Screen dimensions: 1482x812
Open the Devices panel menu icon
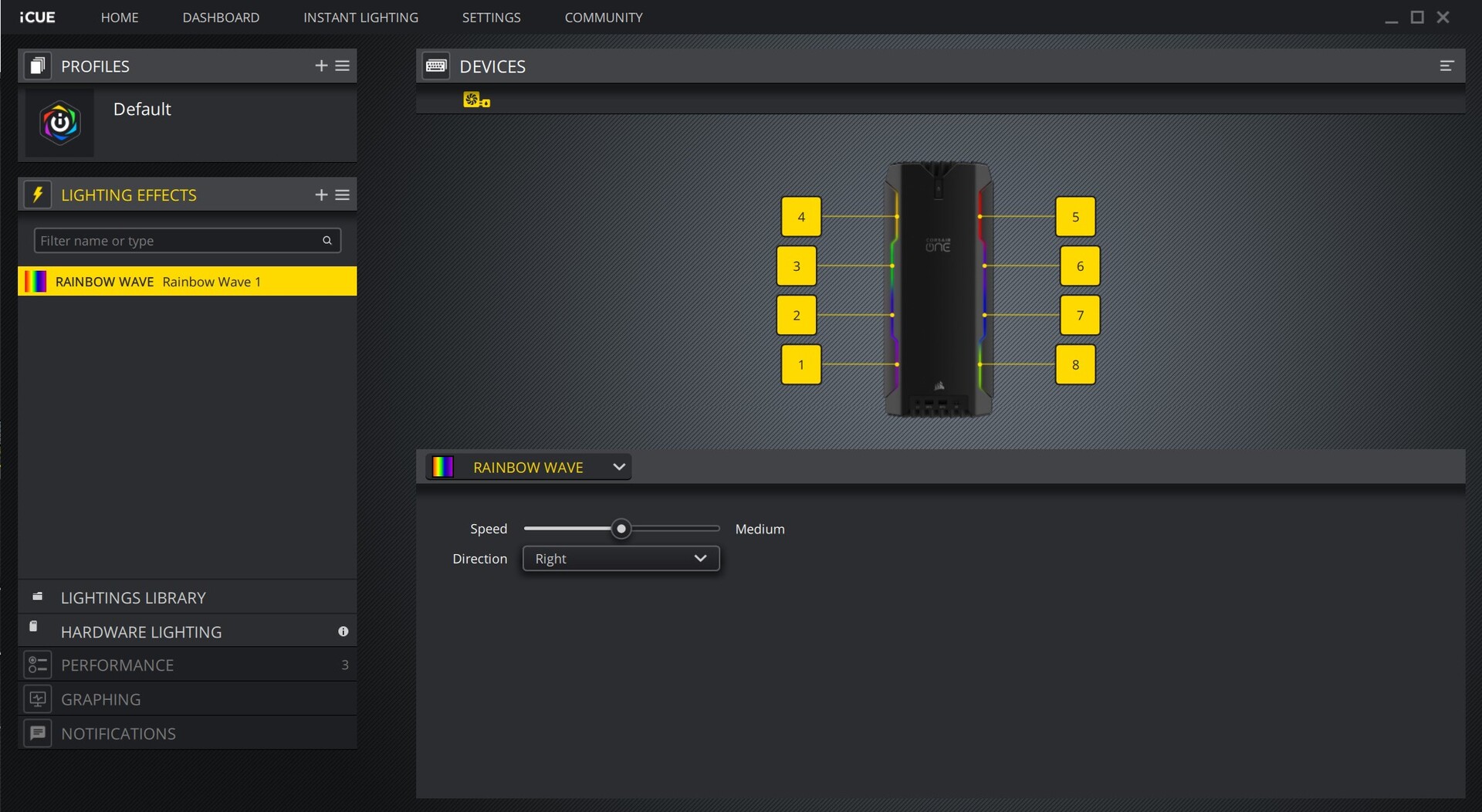(1447, 66)
